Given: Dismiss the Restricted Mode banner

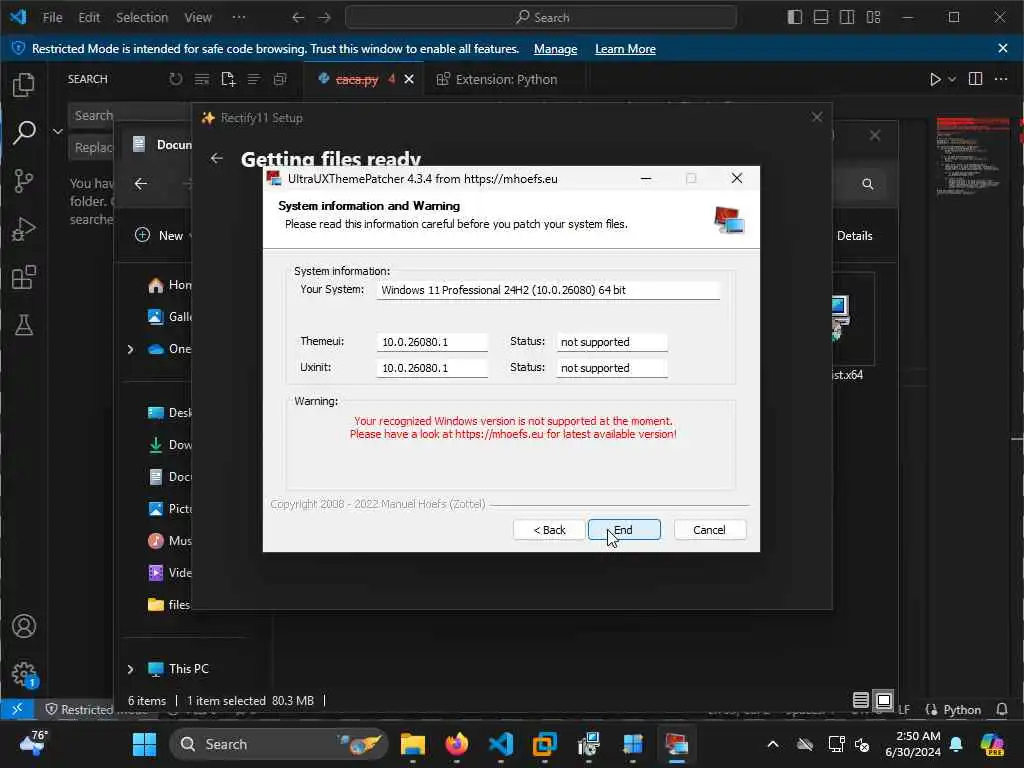Looking at the screenshot, I should [1003, 48].
